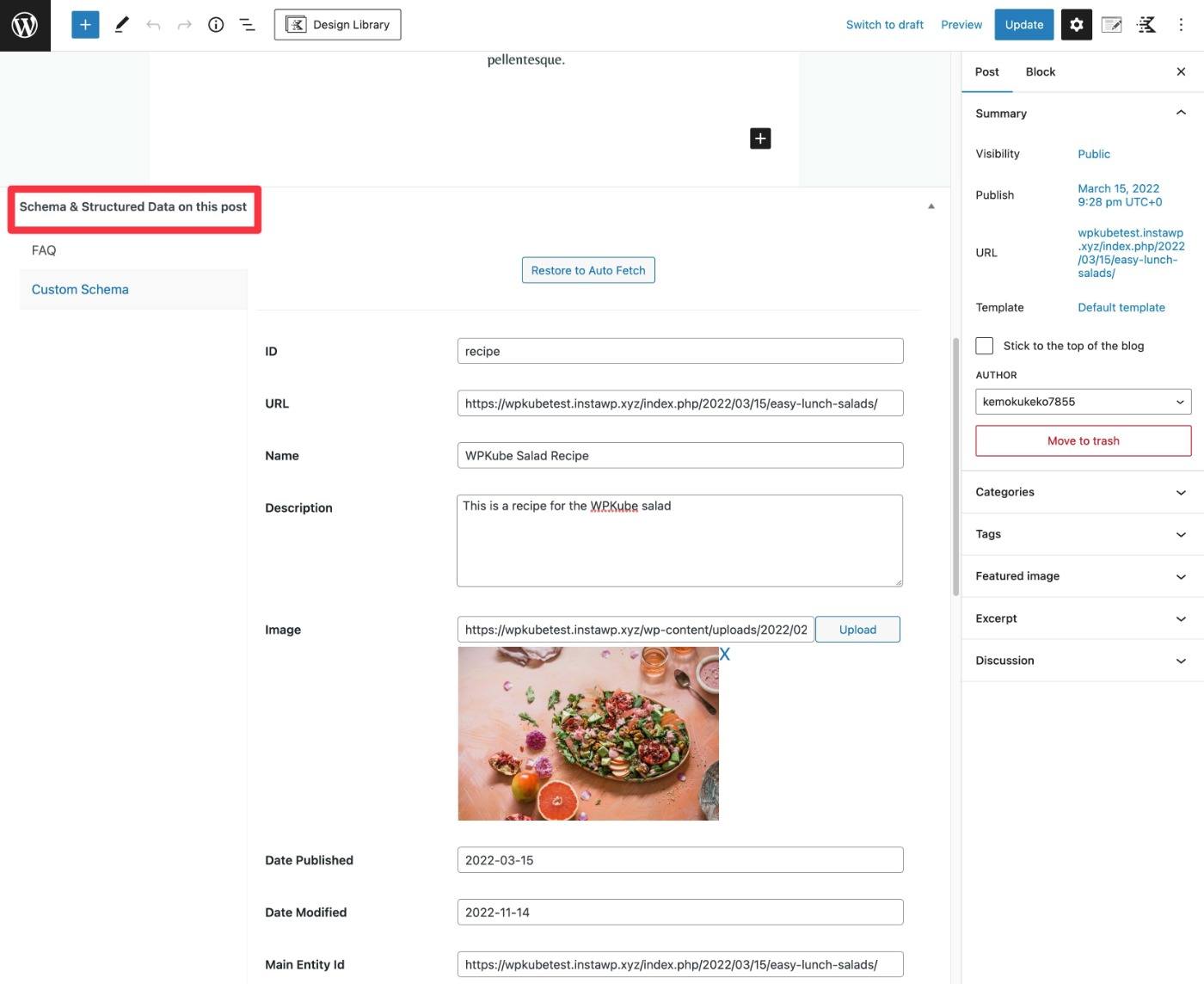
Task: Preview the post
Action: click(x=961, y=25)
